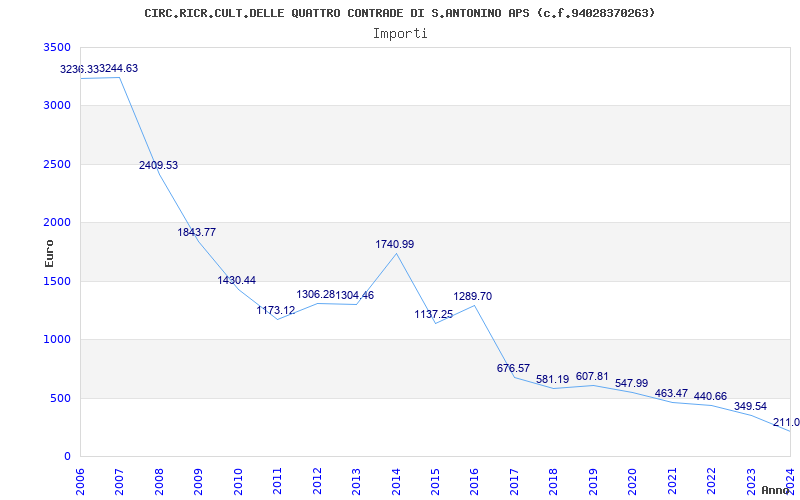
Task: Click data label 1306.28
Action: tap(315, 294)
